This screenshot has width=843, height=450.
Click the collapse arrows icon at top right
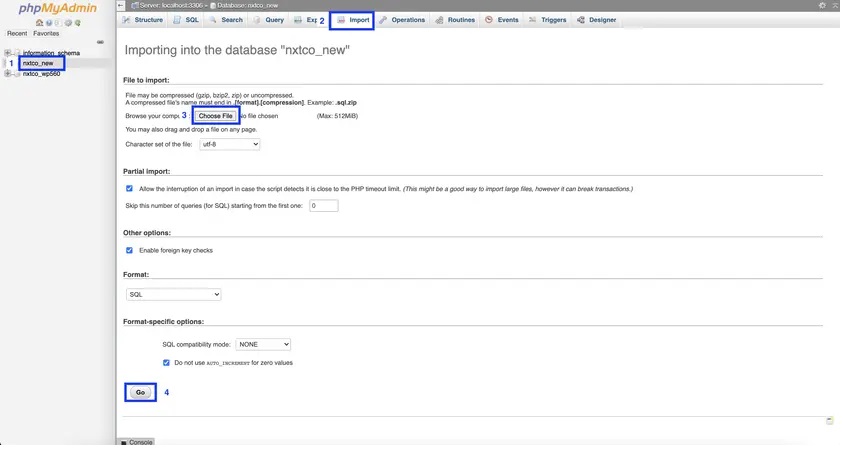tap(837, 5)
